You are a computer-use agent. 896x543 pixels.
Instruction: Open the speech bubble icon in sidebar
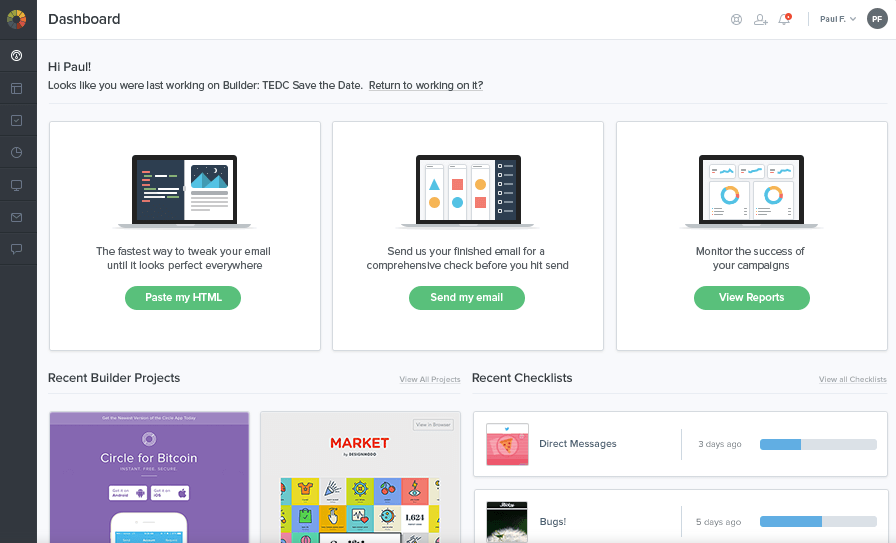(17, 249)
